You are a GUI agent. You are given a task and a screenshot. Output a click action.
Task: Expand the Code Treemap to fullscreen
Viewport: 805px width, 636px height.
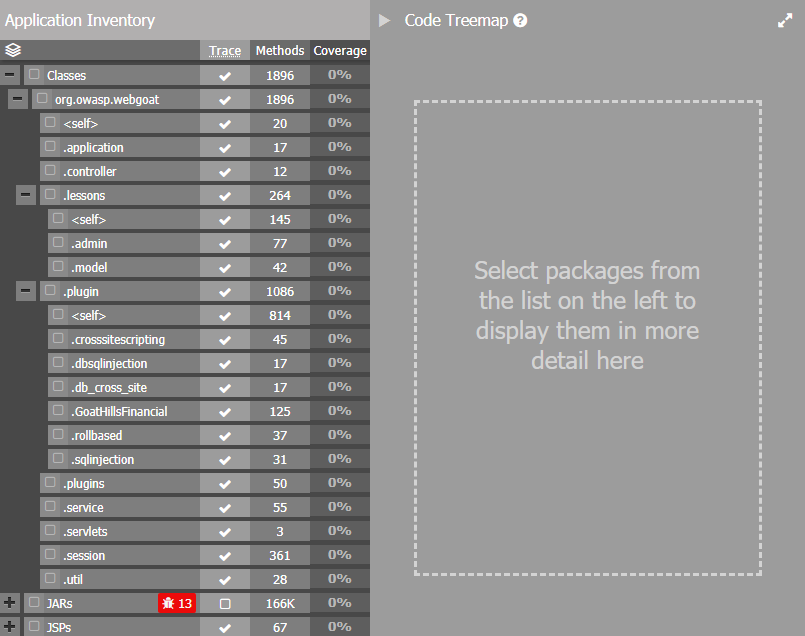(x=785, y=21)
